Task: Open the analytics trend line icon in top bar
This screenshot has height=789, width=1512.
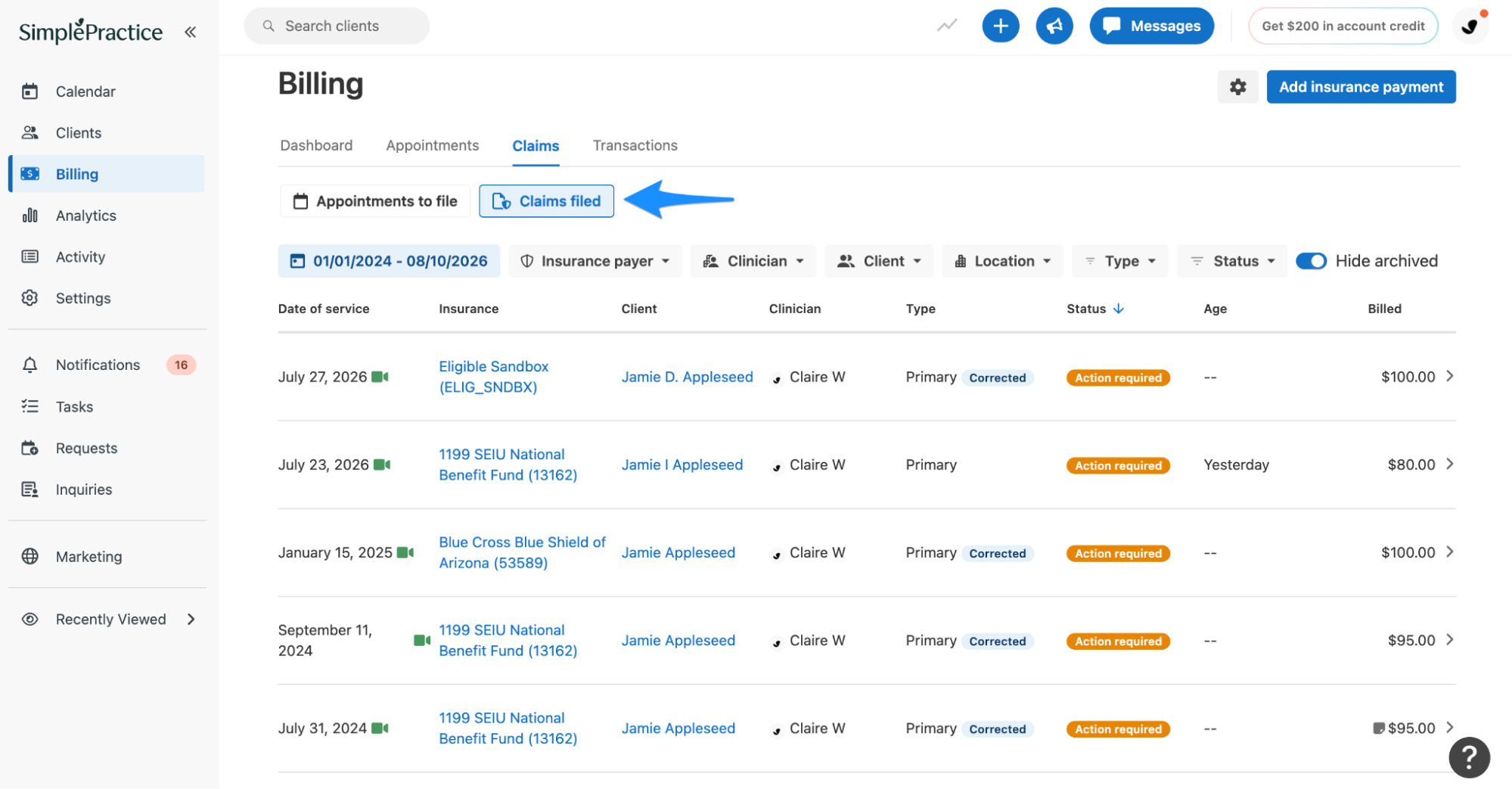Action: click(947, 26)
